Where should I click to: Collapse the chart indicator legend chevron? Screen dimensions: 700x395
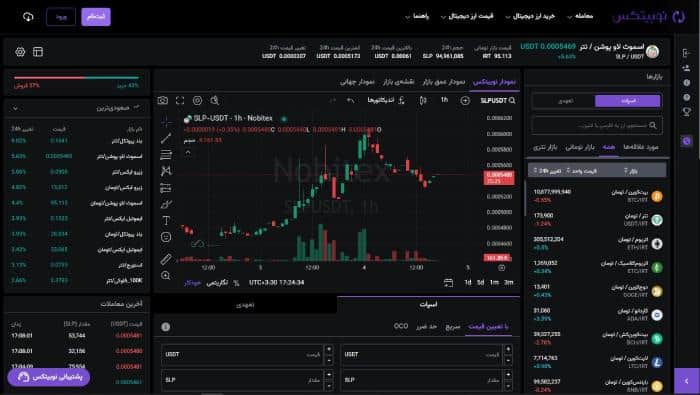[x=188, y=153]
